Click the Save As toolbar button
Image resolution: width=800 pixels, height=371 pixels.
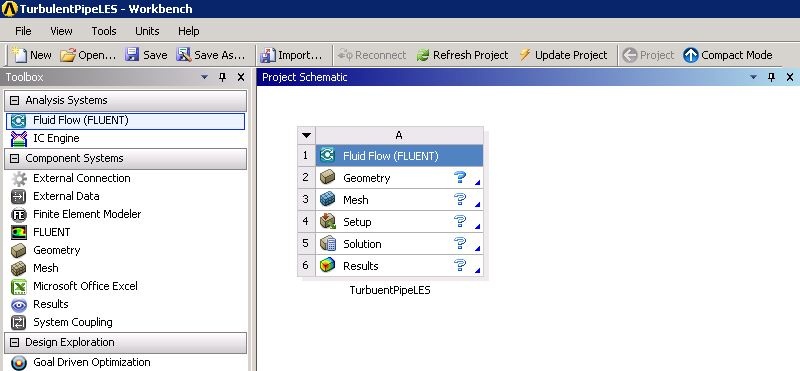[211, 55]
